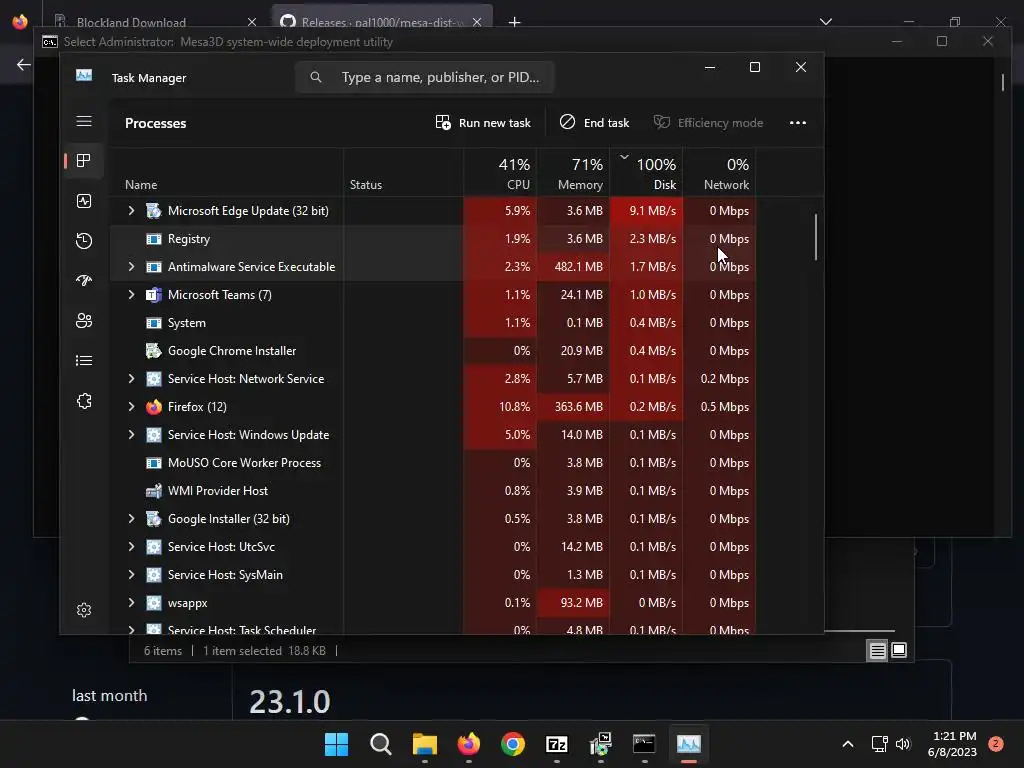
Task: Expand the Microsoft Teams (7) group
Action: click(x=131, y=295)
